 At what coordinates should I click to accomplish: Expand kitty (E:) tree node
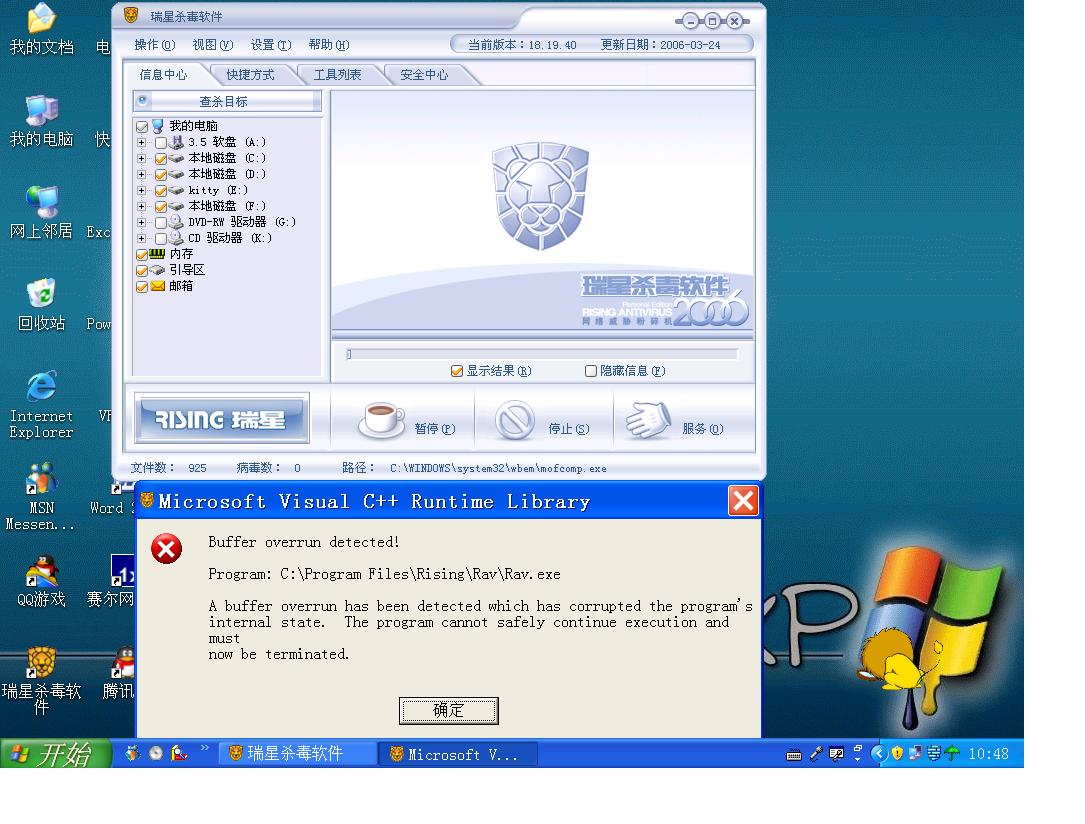click(x=141, y=190)
